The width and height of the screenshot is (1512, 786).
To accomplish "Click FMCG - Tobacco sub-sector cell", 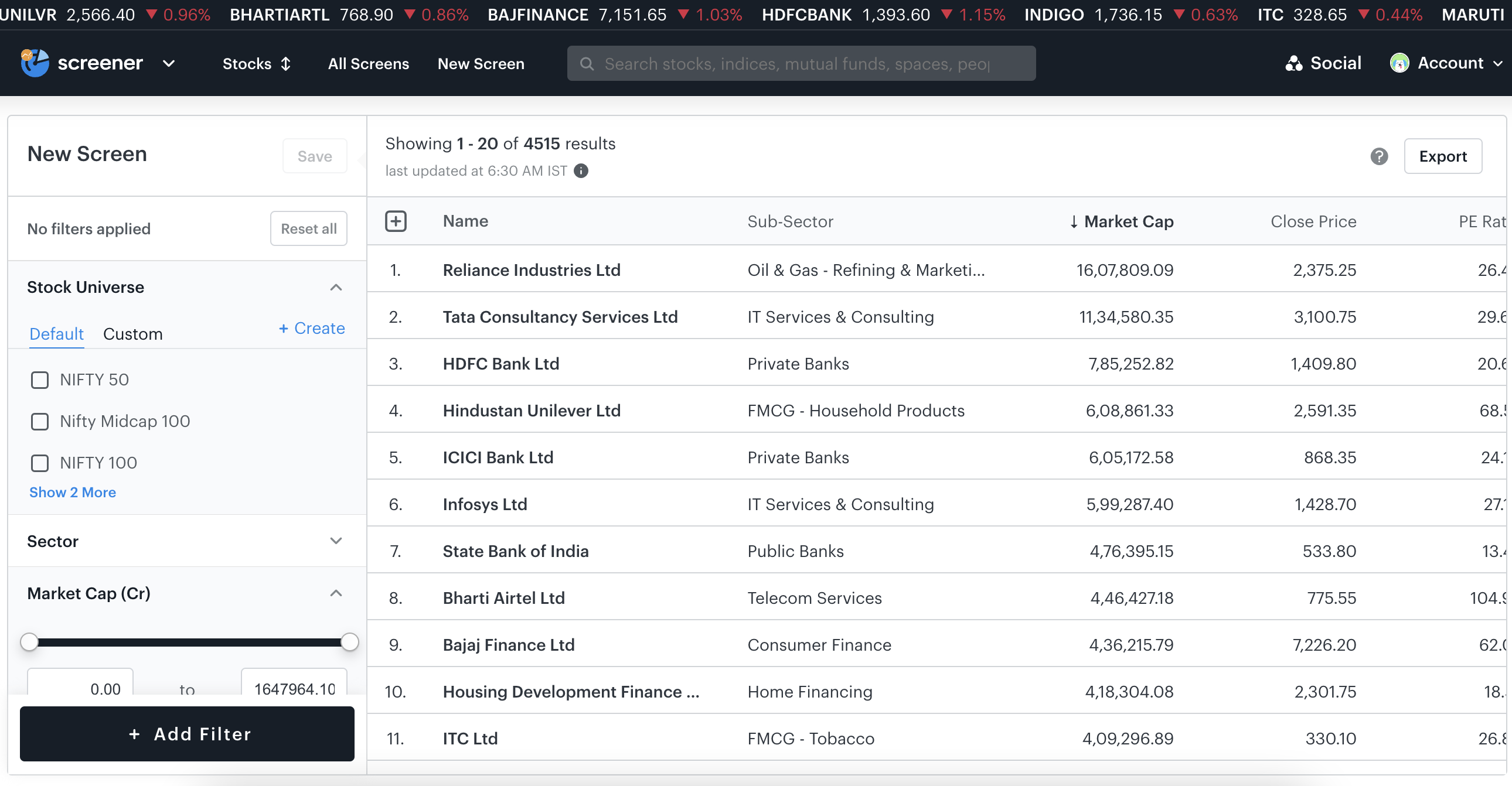I will point(811,739).
